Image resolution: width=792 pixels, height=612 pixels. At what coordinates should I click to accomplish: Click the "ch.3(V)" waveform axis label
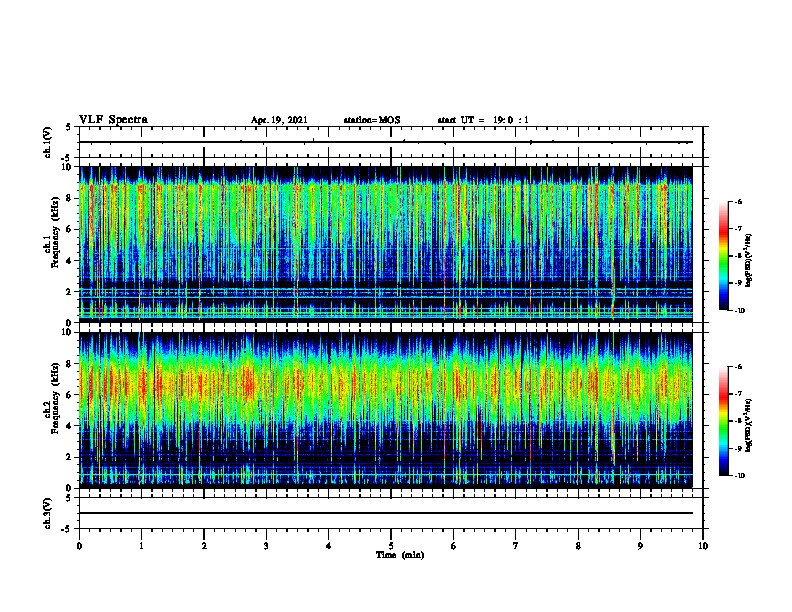(47, 513)
